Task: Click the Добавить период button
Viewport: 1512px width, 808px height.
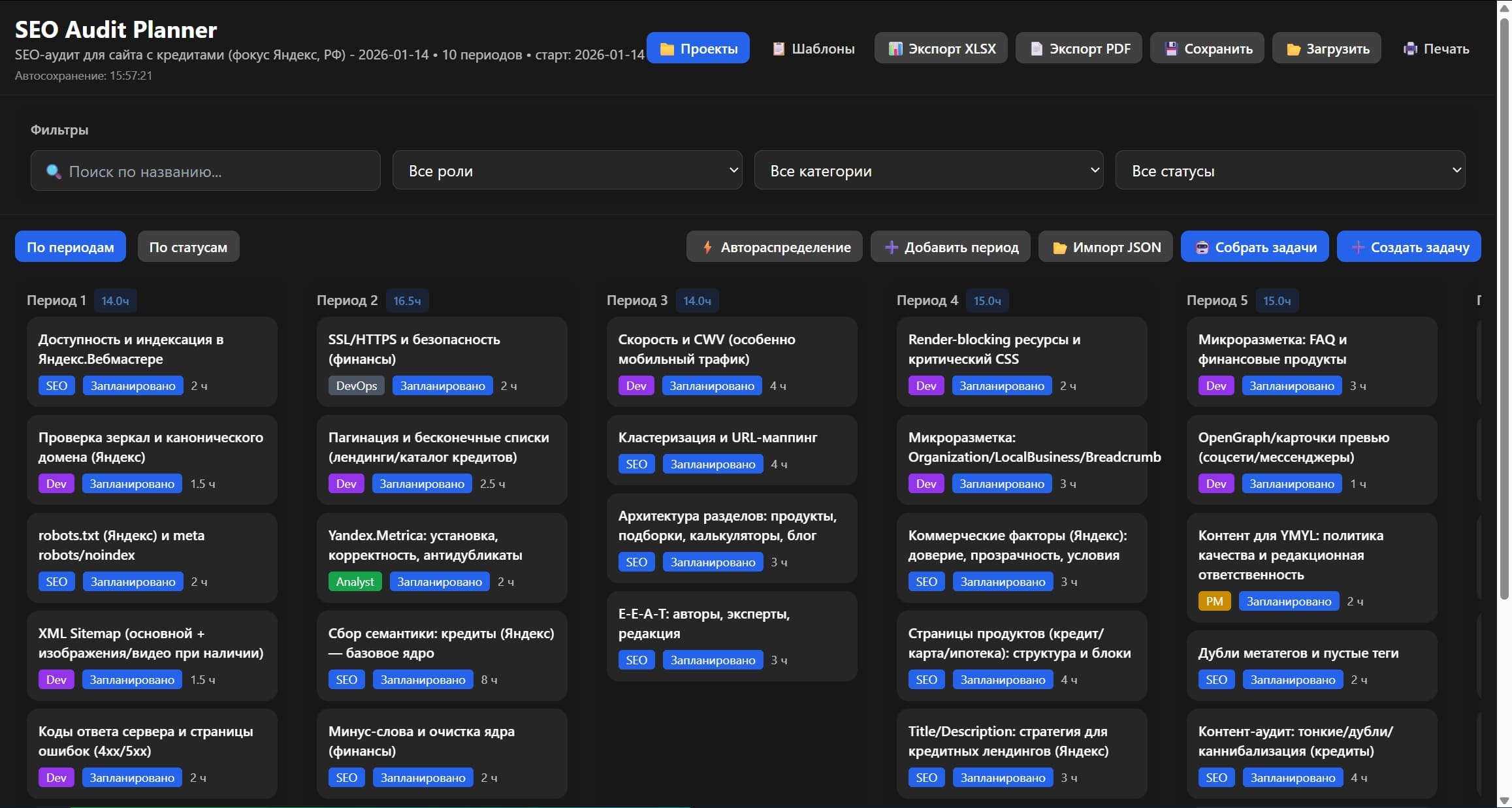Action: (950, 247)
